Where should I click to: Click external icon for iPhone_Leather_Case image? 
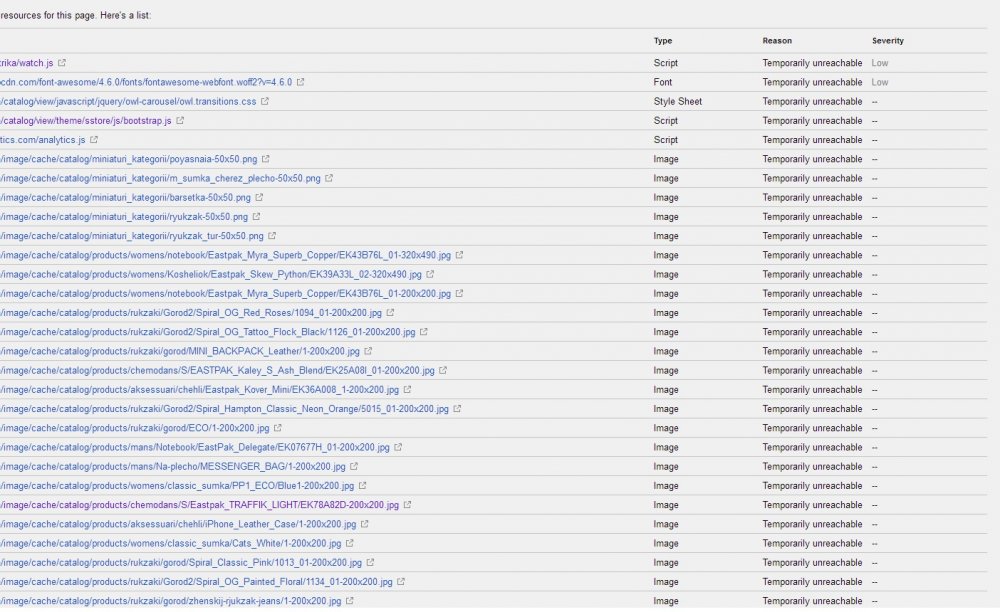point(364,524)
